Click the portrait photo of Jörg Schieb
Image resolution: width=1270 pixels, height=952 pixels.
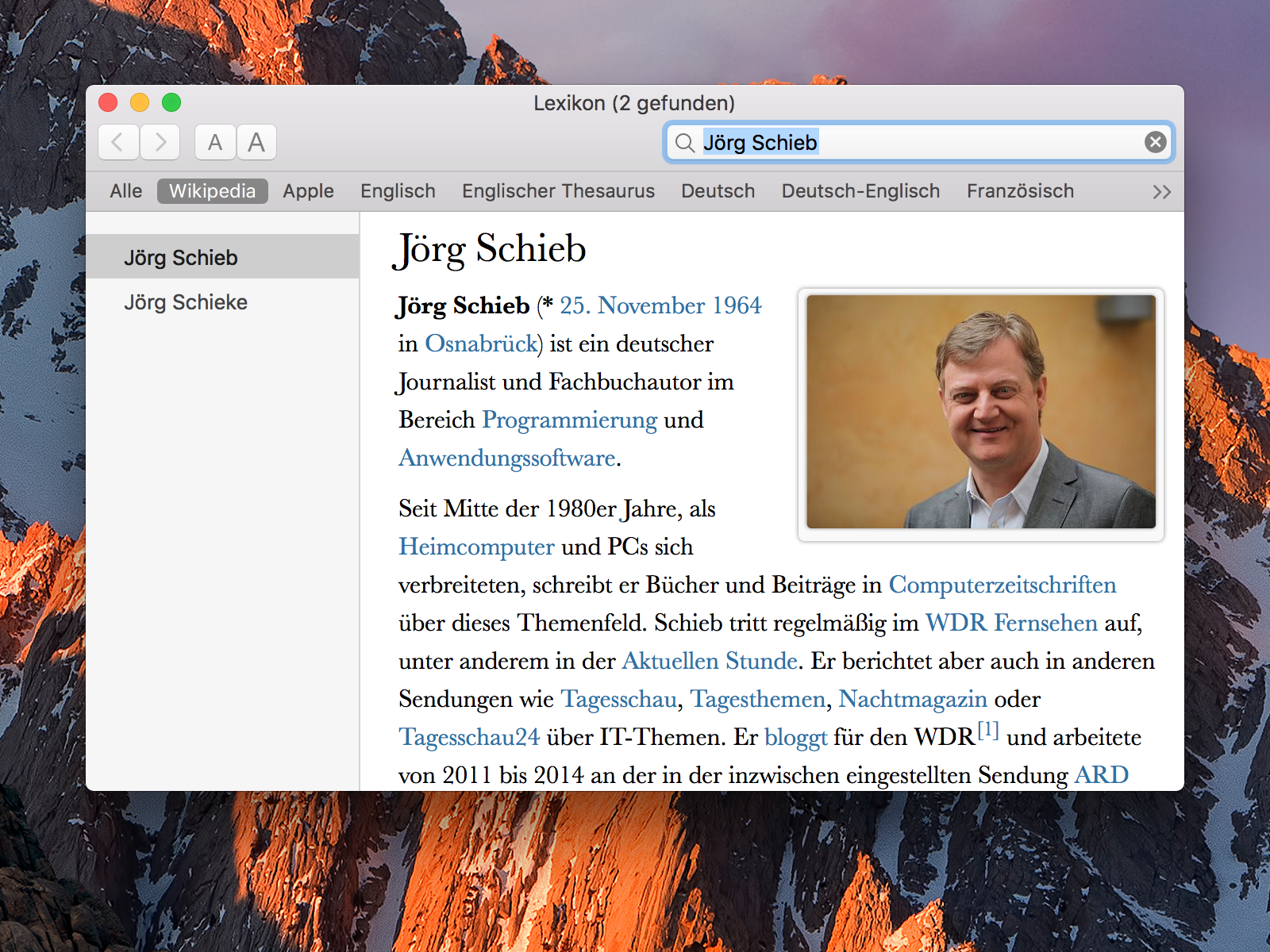(981, 412)
